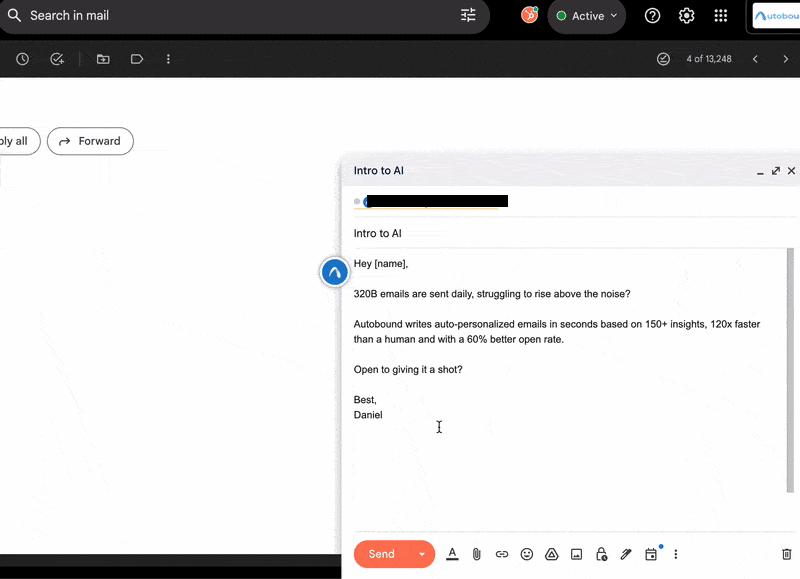Click the Intro to AI window title
Screen dimensions: 800x579
coord(379,171)
